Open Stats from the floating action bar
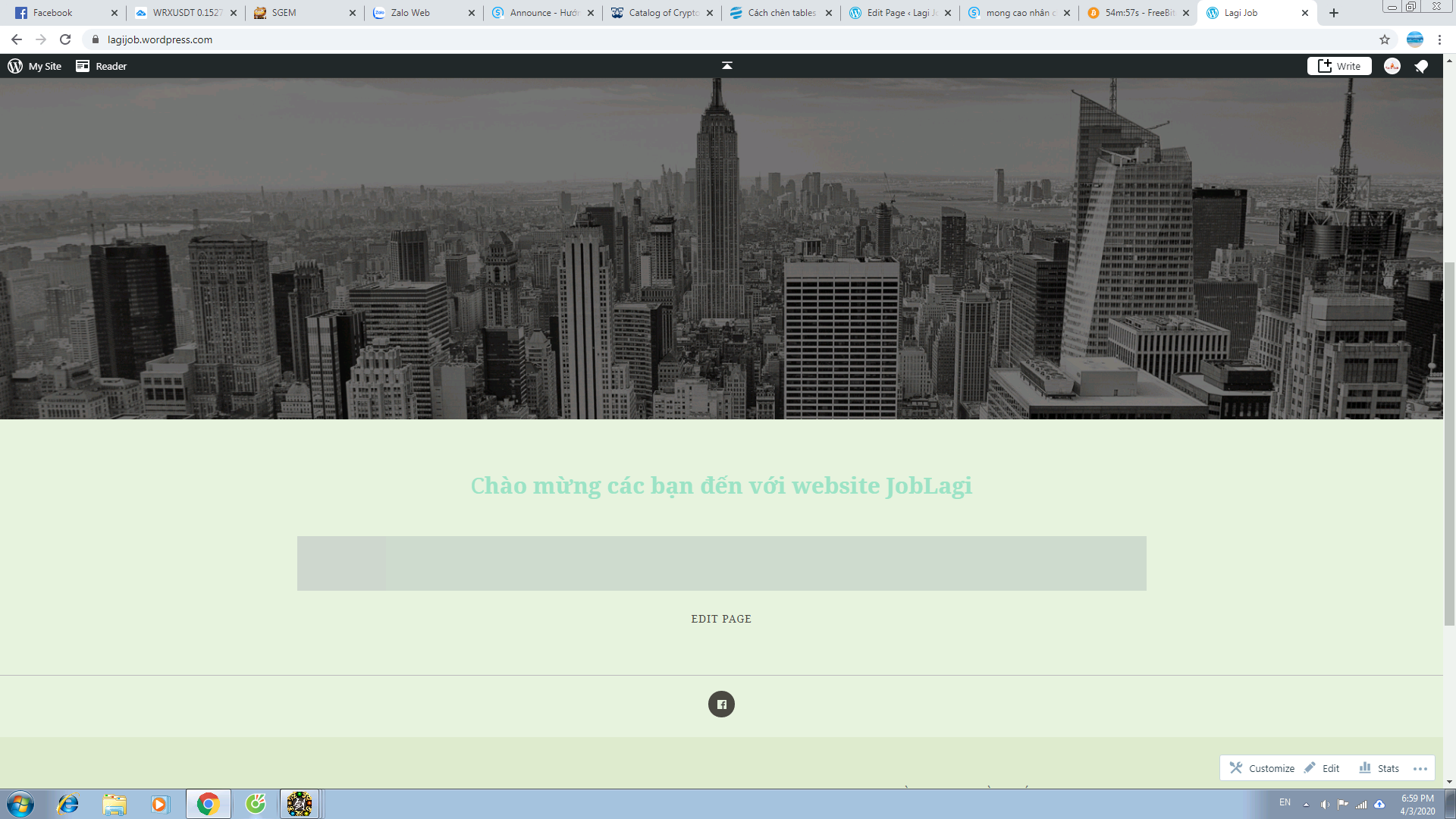The width and height of the screenshot is (1456, 819). tap(1379, 768)
